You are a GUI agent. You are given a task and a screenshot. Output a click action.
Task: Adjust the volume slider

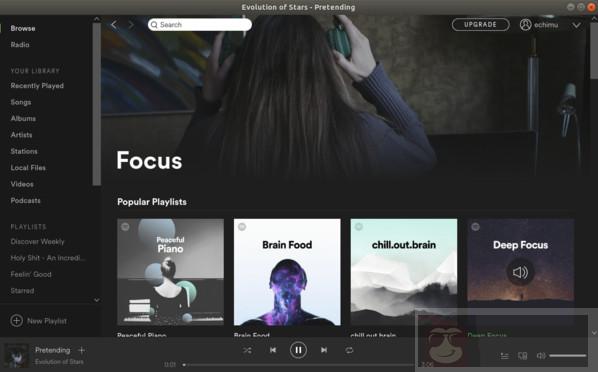point(567,356)
